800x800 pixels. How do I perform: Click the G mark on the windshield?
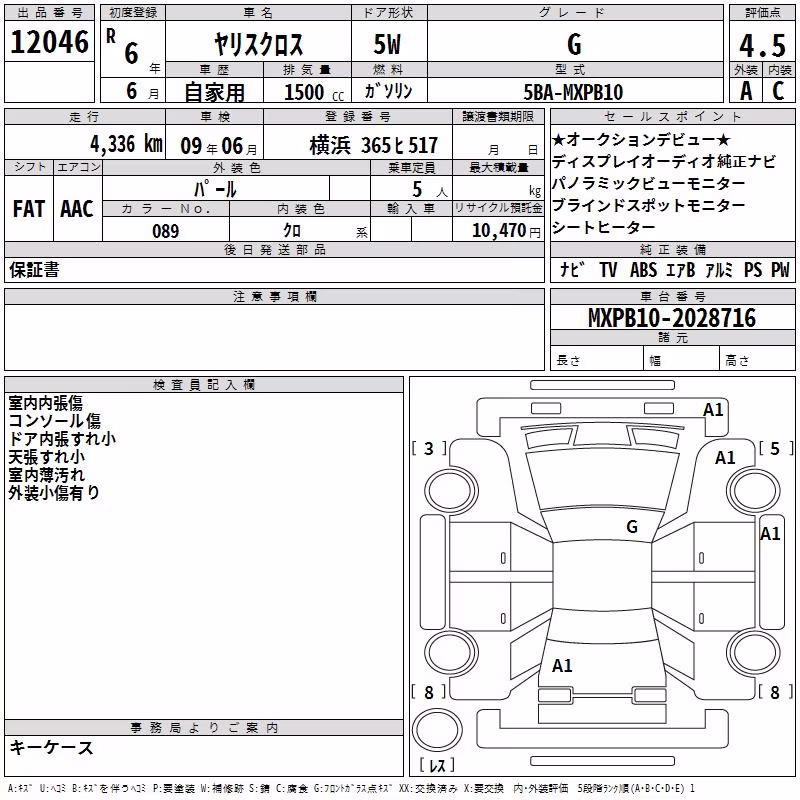632,526
